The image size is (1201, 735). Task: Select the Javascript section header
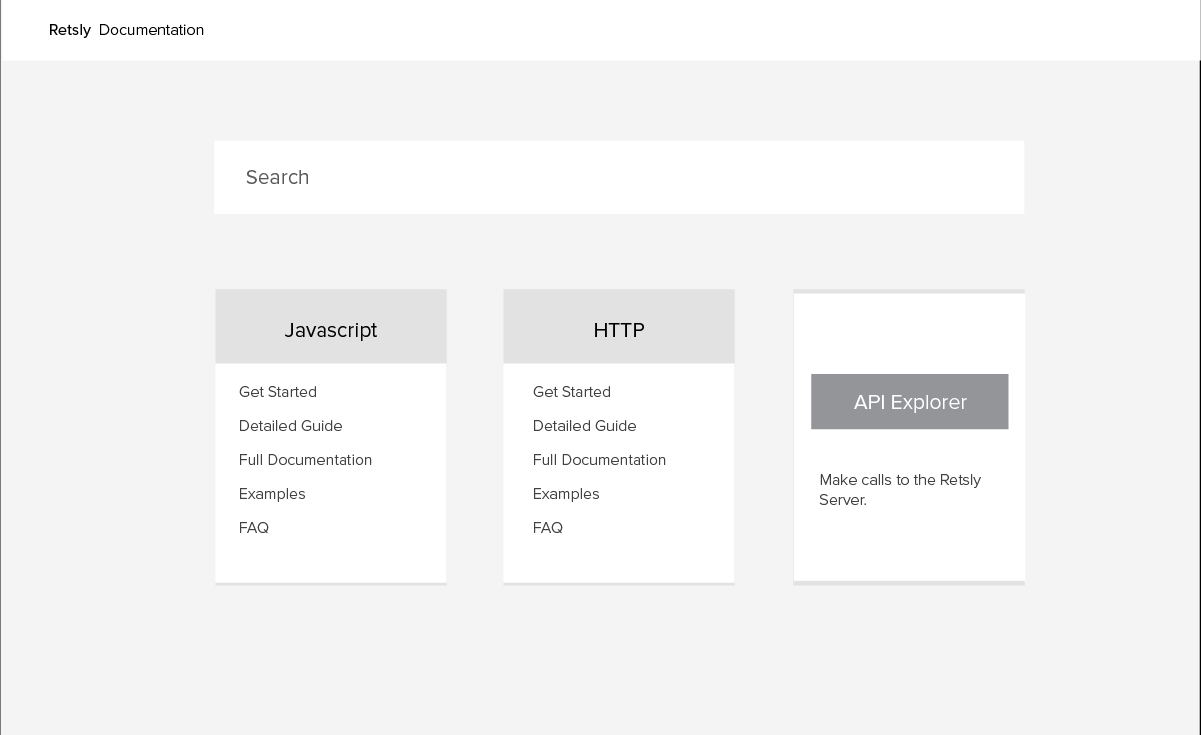coord(331,330)
